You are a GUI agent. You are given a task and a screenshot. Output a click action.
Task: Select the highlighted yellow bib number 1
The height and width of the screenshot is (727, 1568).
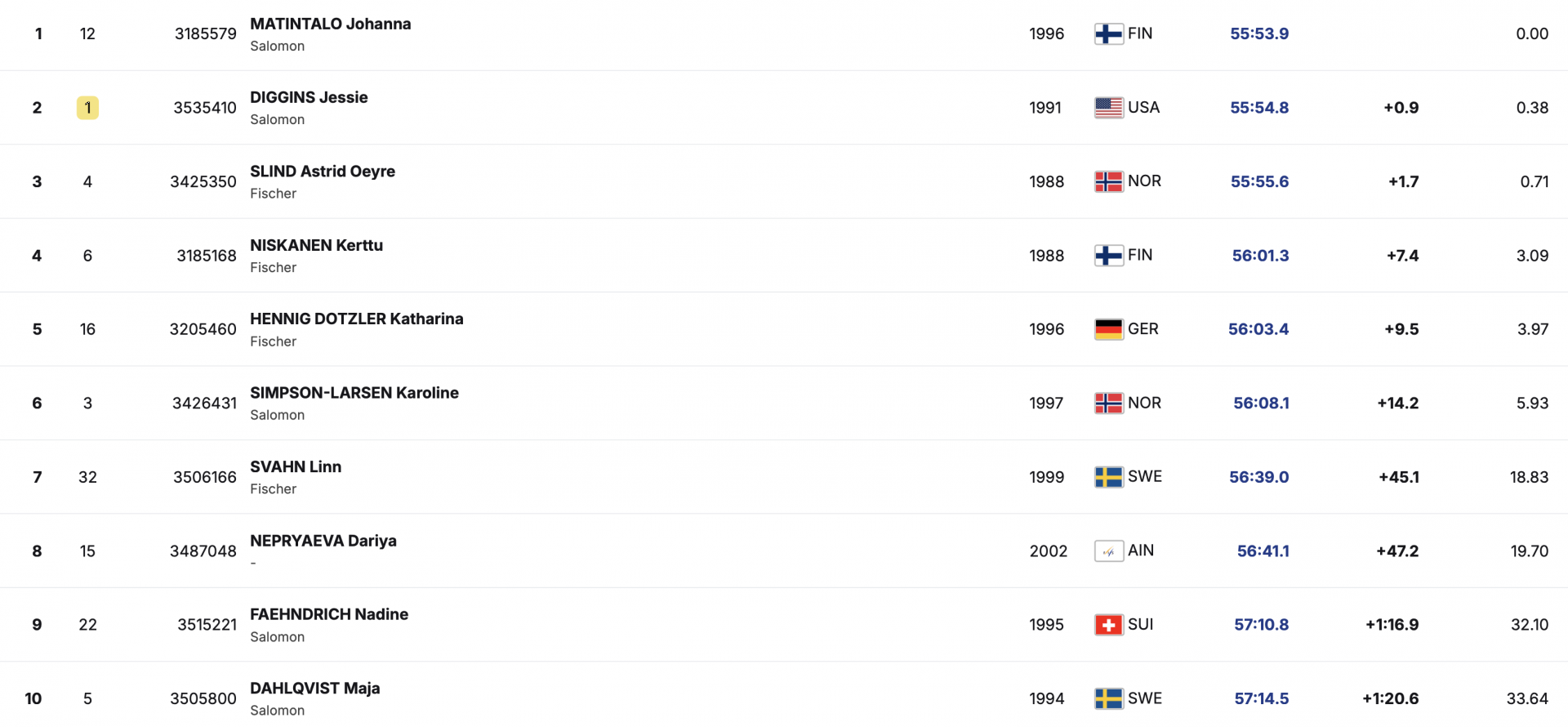[x=87, y=108]
